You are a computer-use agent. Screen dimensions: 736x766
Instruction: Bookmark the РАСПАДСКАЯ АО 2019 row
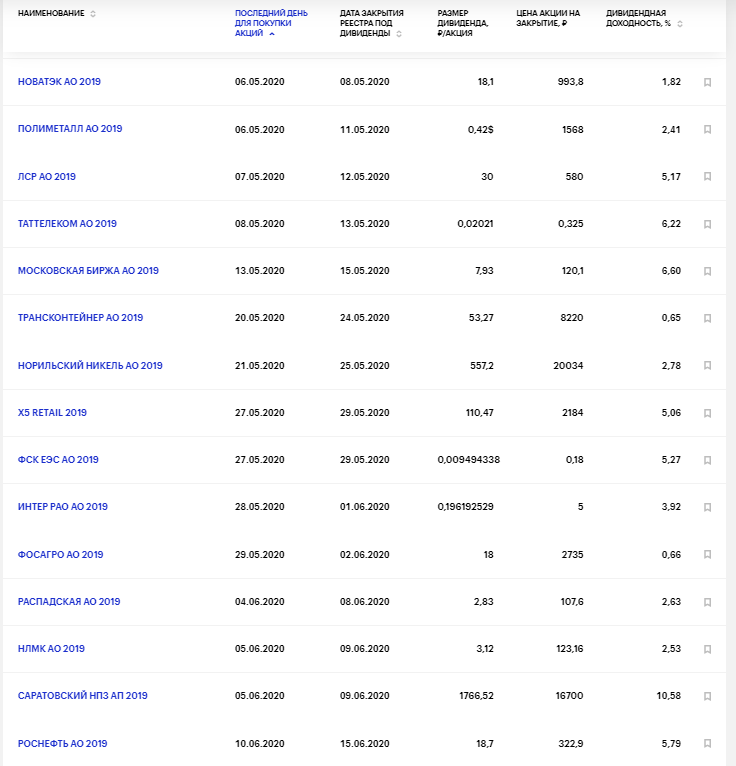point(707,602)
